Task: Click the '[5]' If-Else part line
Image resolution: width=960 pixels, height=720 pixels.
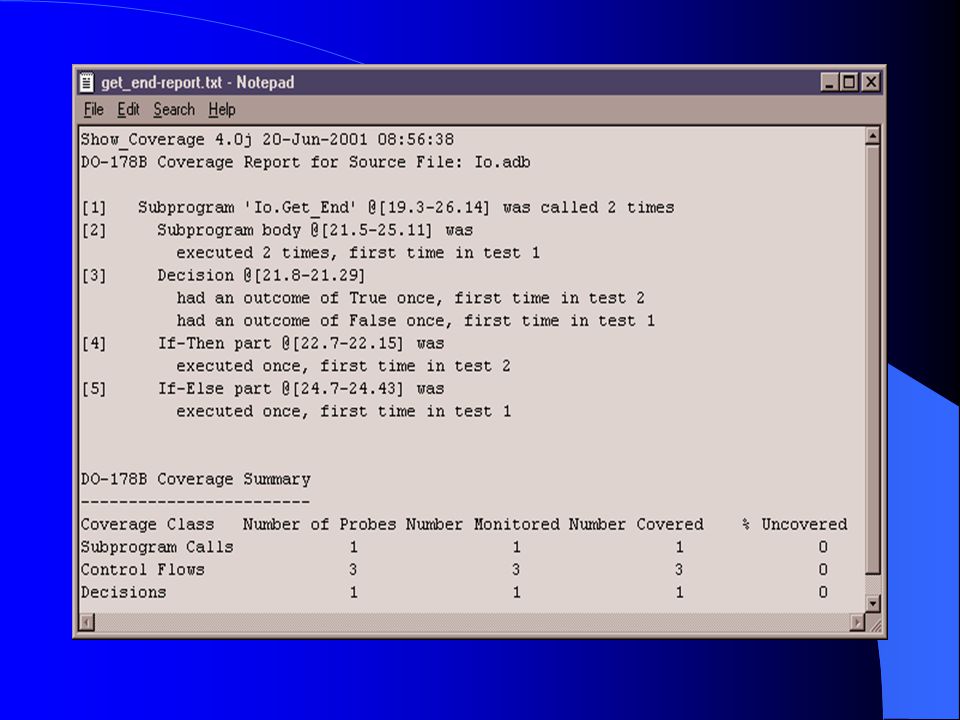Action: [263, 389]
